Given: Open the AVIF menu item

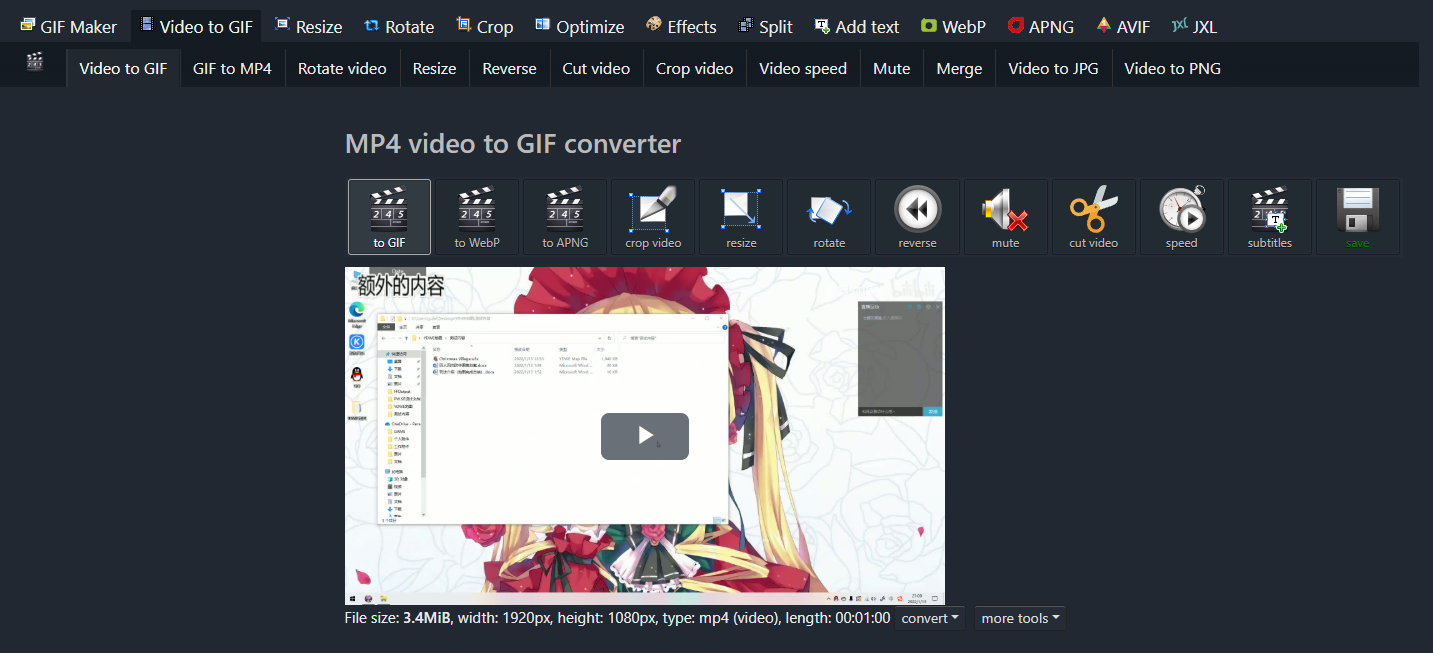Looking at the screenshot, I should pos(1123,27).
